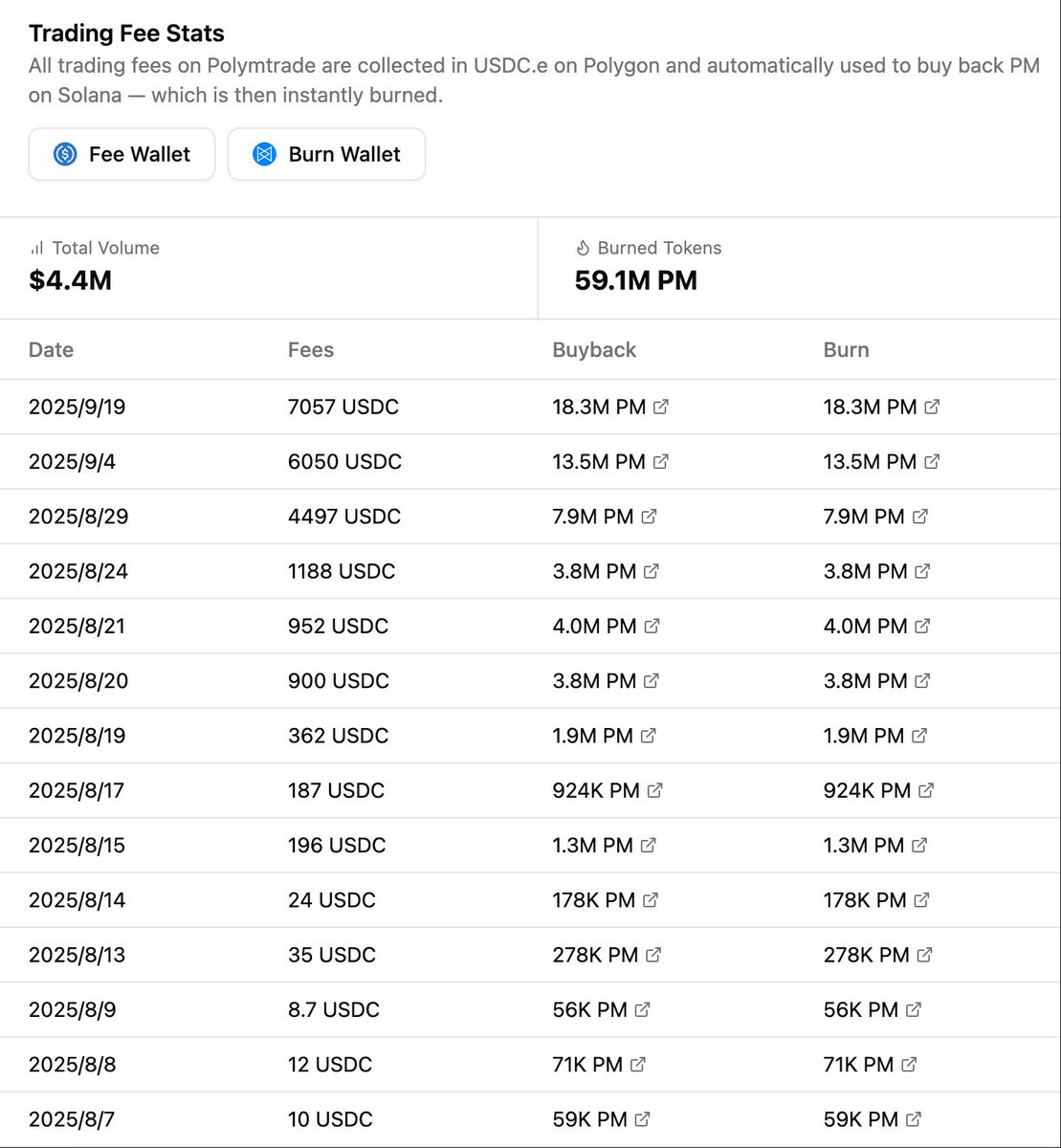
Task: Click the Buyback column header
Action: [594, 349]
